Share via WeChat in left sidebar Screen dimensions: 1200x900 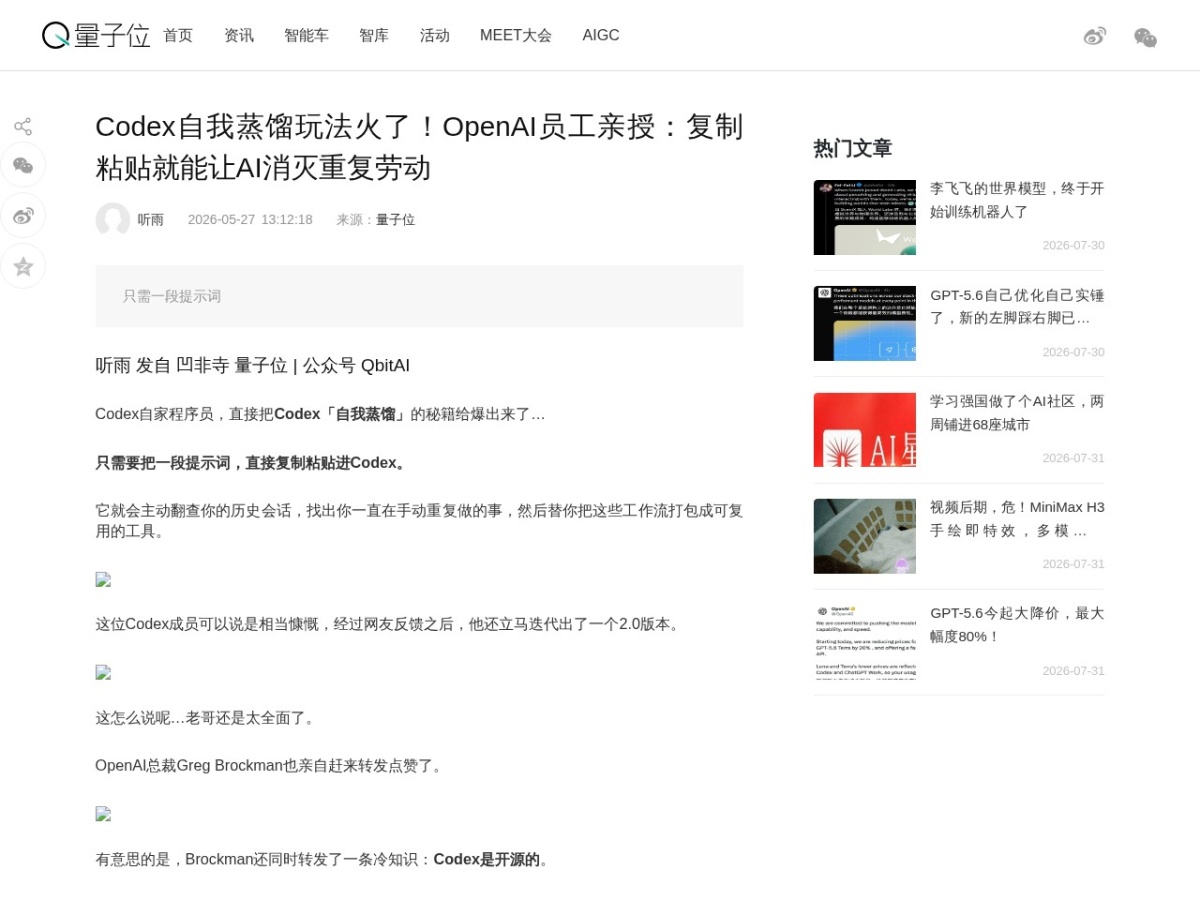pyautogui.click(x=23, y=165)
